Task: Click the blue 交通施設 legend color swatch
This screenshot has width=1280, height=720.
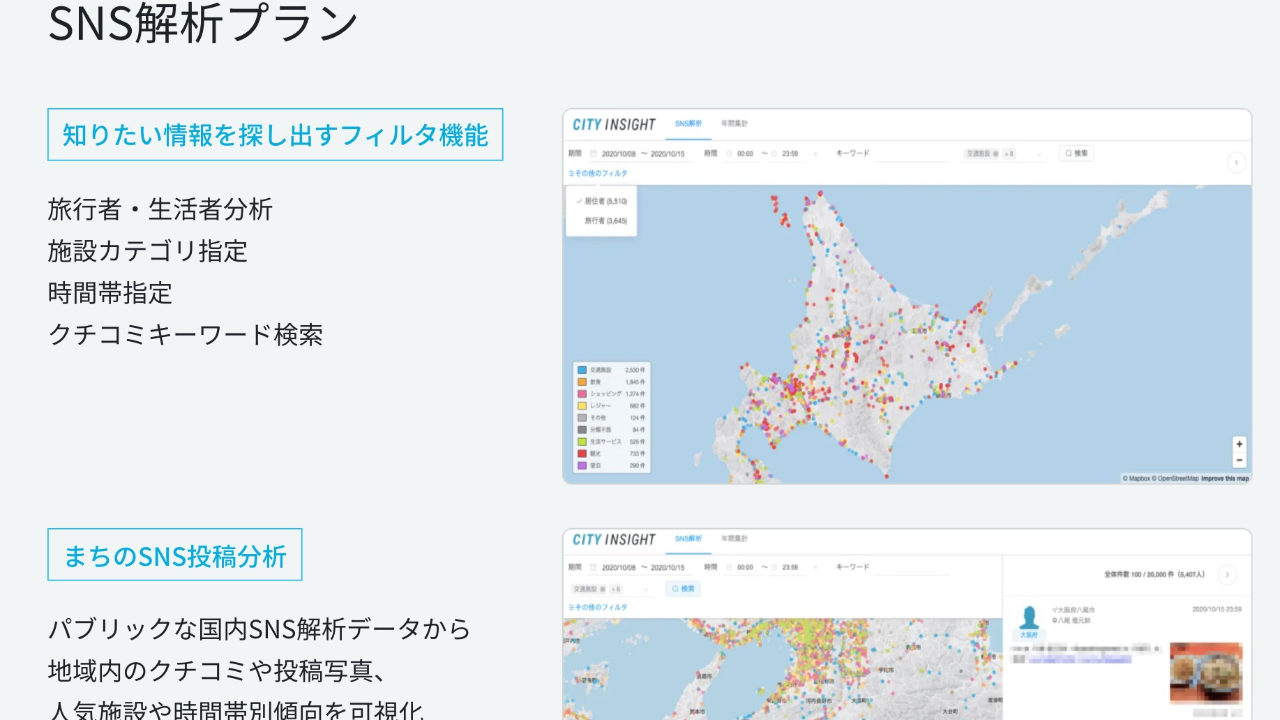Action: click(581, 369)
